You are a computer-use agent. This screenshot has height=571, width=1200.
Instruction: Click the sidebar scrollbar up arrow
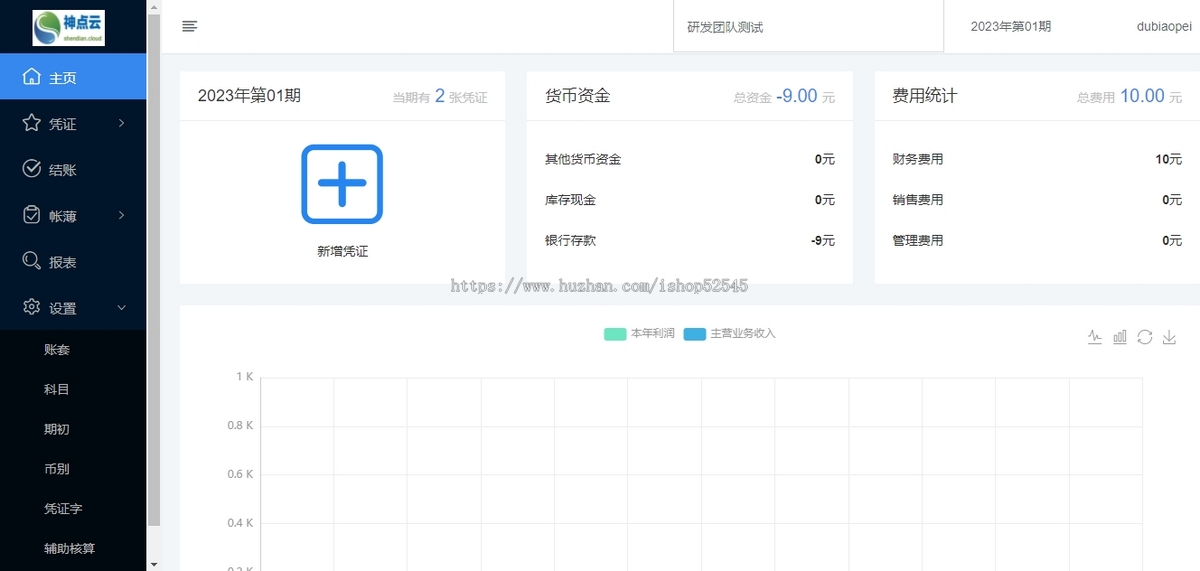point(154,6)
